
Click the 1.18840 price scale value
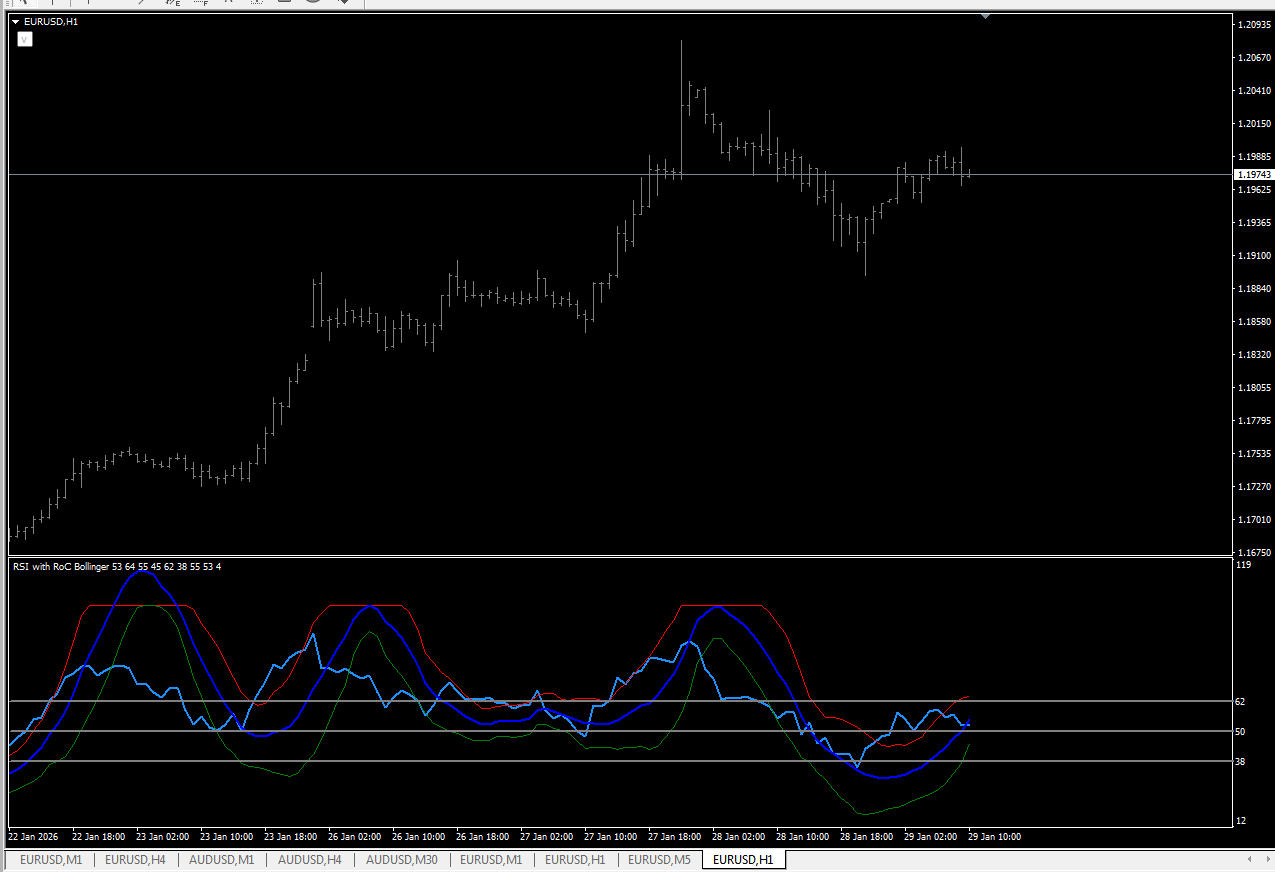tap(1254, 289)
